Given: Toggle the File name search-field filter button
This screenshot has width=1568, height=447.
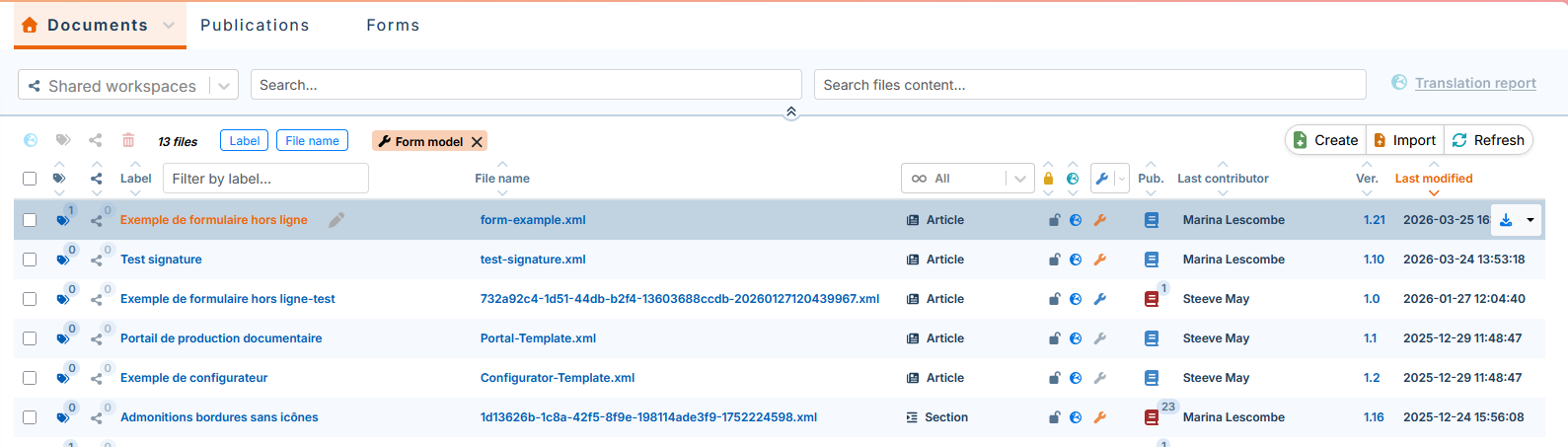Looking at the screenshot, I should [312, 141].
